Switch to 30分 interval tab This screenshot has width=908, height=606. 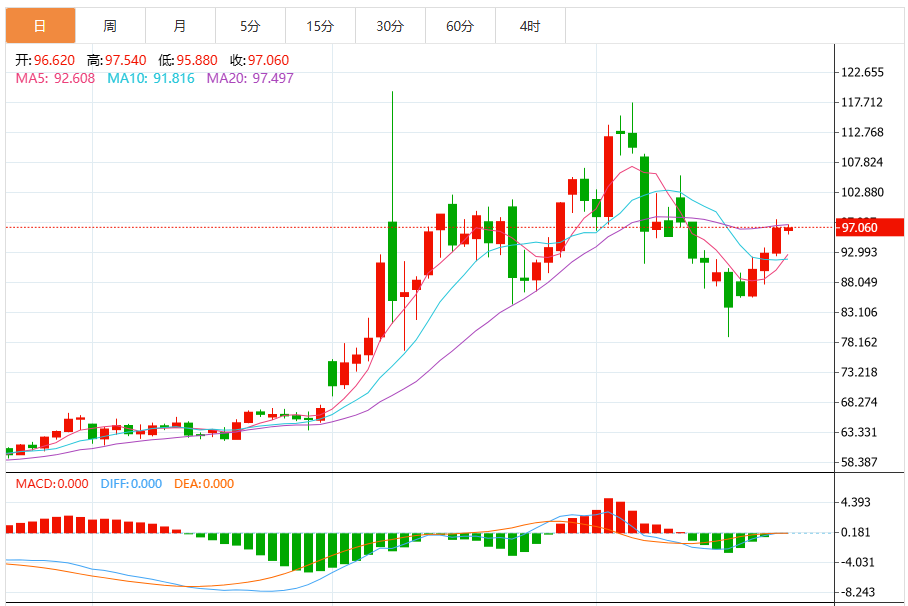390,26
